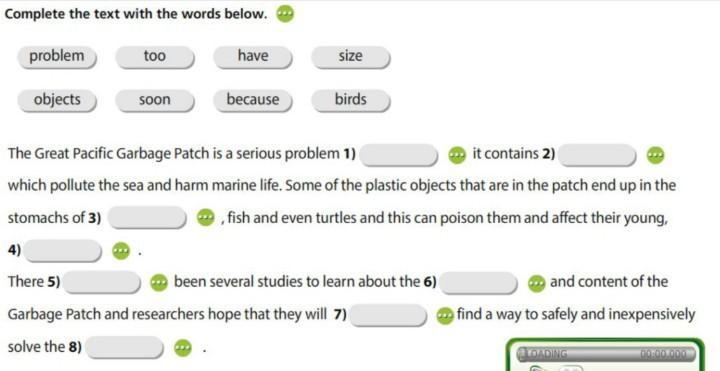Click green hint icon after blank 5

coord(159,282)
